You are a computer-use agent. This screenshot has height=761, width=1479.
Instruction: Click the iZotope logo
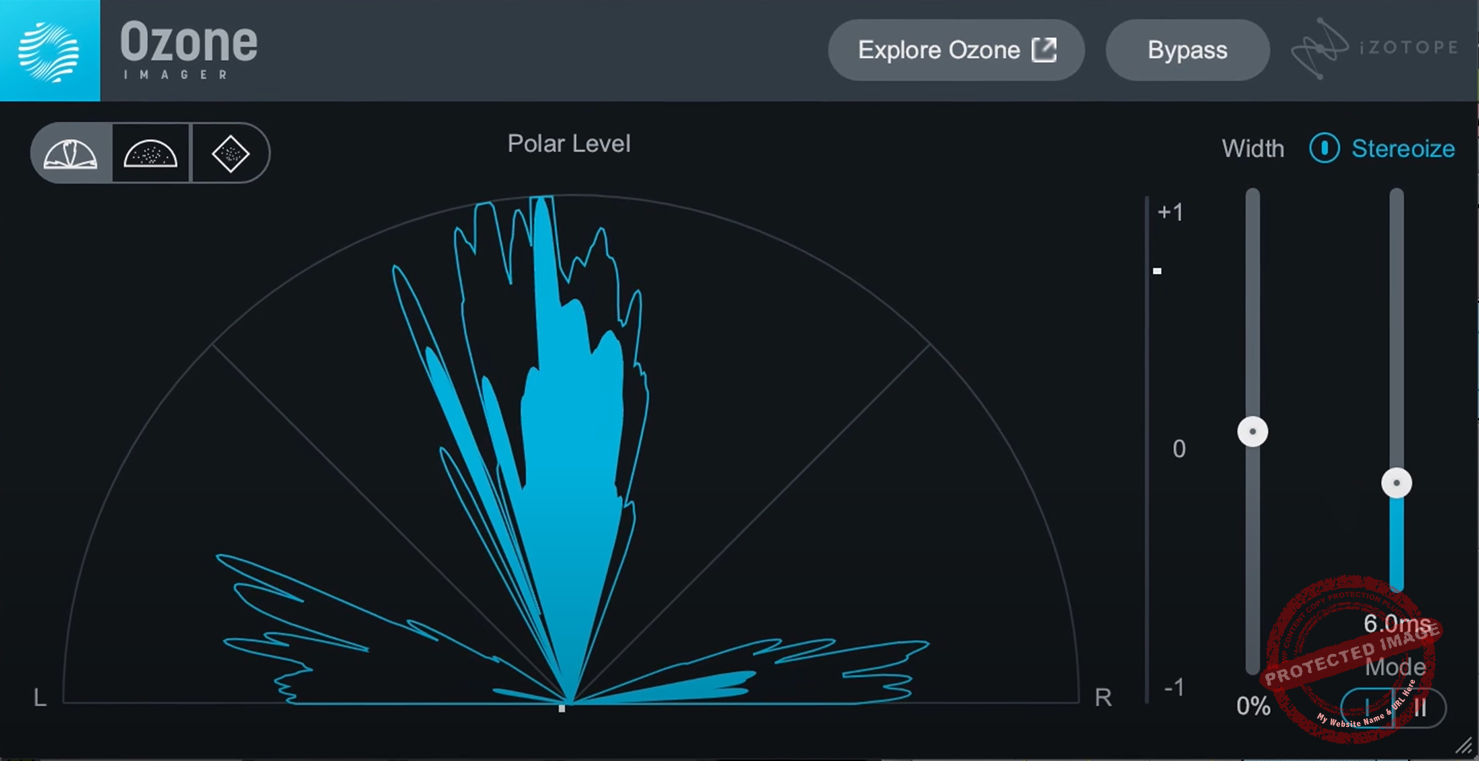[1374, 48]
